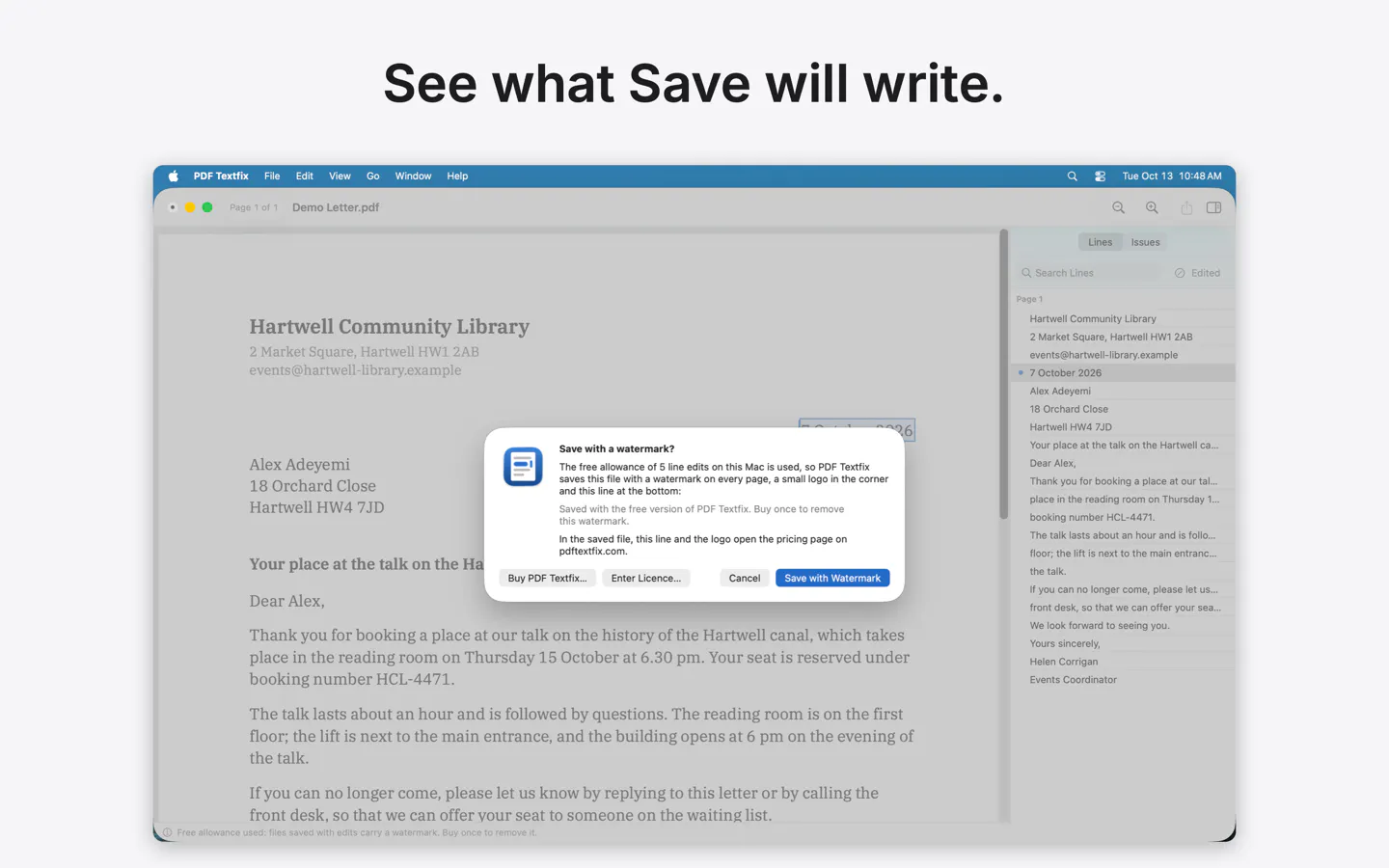Open Spotlight search in menu bar

point(1072,176)
